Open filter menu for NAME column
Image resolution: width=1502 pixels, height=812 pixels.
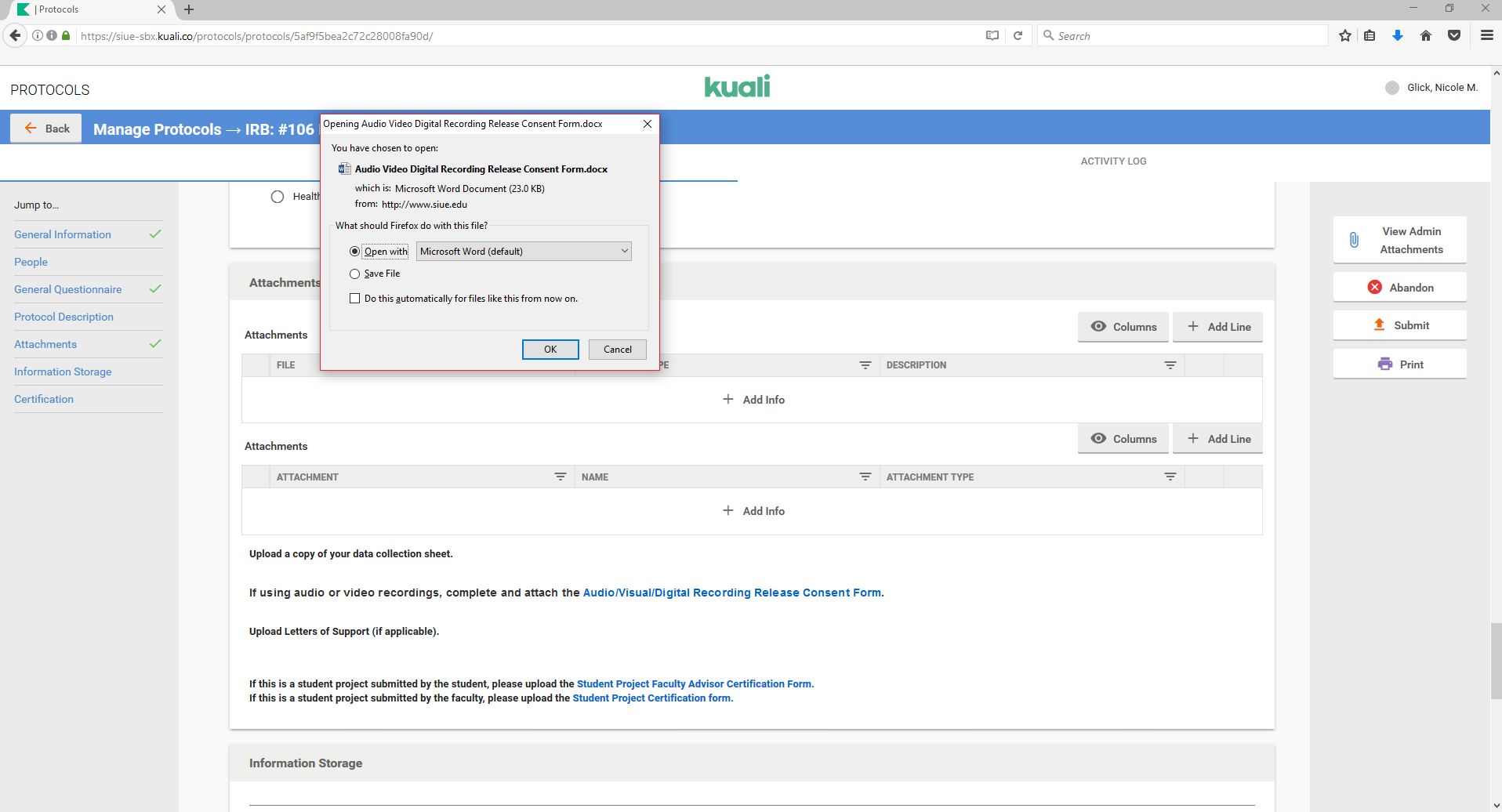[x=865, y=477]
